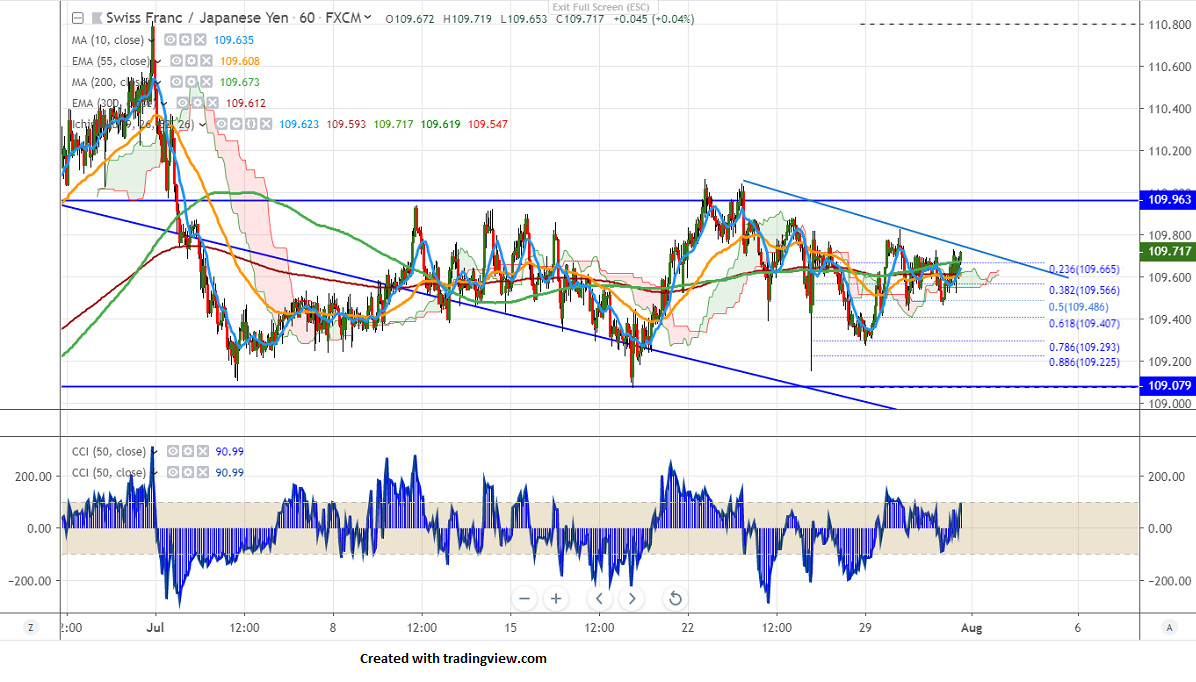Expand EMA (300, close) dropdown arrow
The height and width of the screenshot is (682, 1196).
point(164,103)
